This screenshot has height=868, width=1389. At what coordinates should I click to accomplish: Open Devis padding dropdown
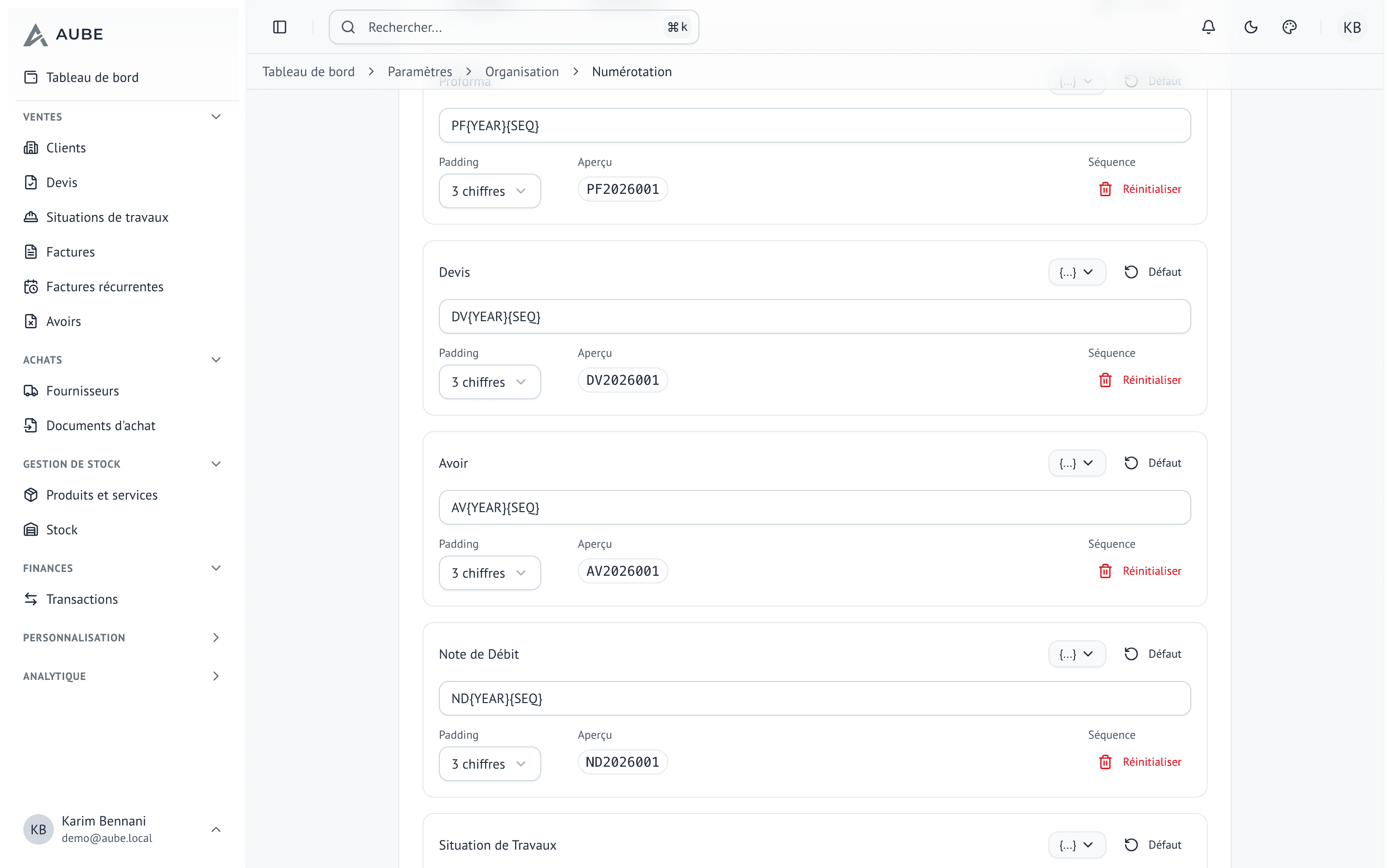coord(490,382)
